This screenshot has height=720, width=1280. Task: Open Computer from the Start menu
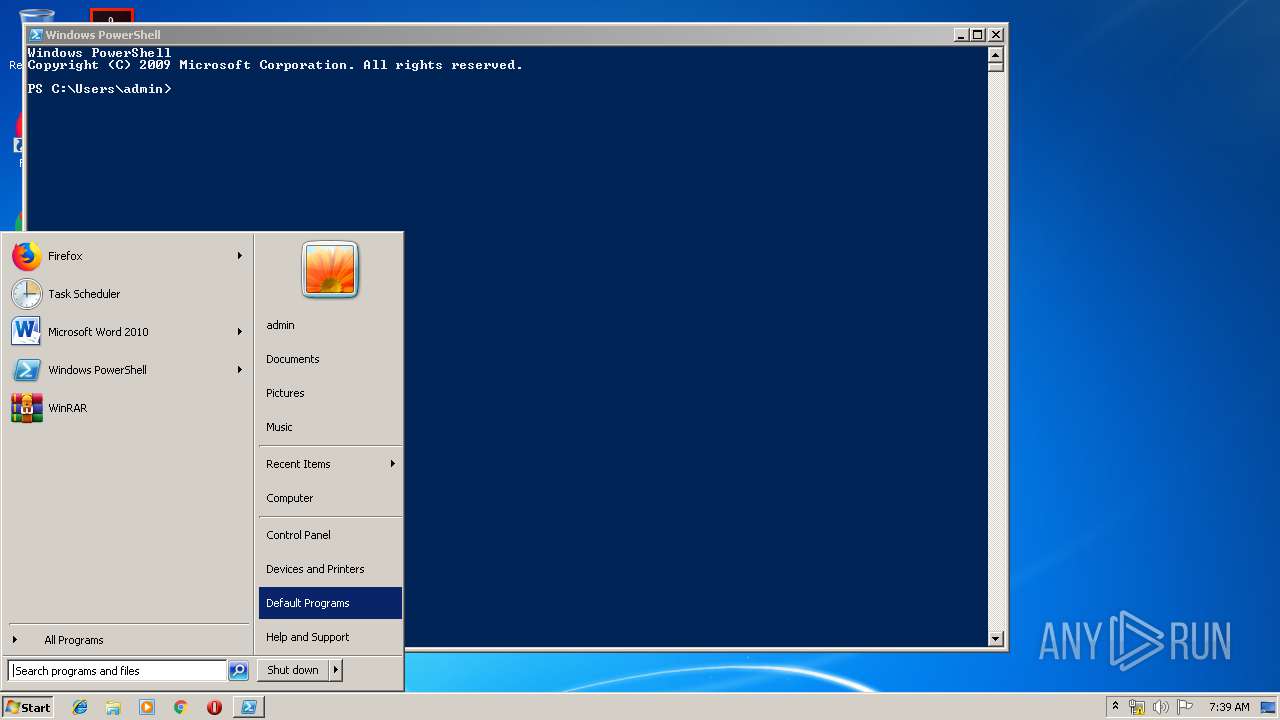[330, 498]
